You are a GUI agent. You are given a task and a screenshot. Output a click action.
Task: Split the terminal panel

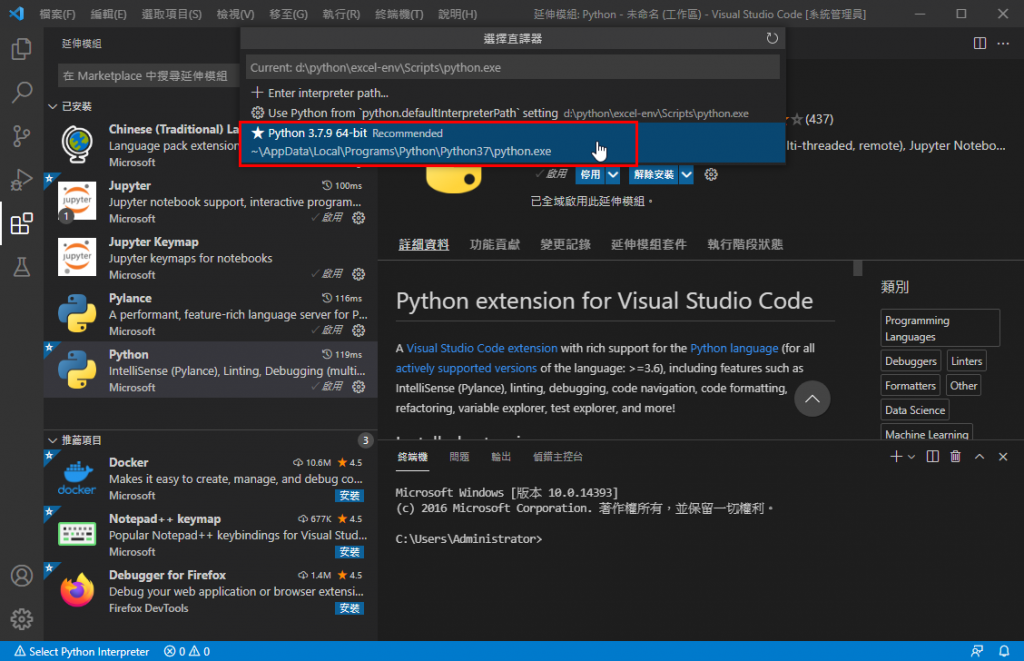(x=933, y=457)
